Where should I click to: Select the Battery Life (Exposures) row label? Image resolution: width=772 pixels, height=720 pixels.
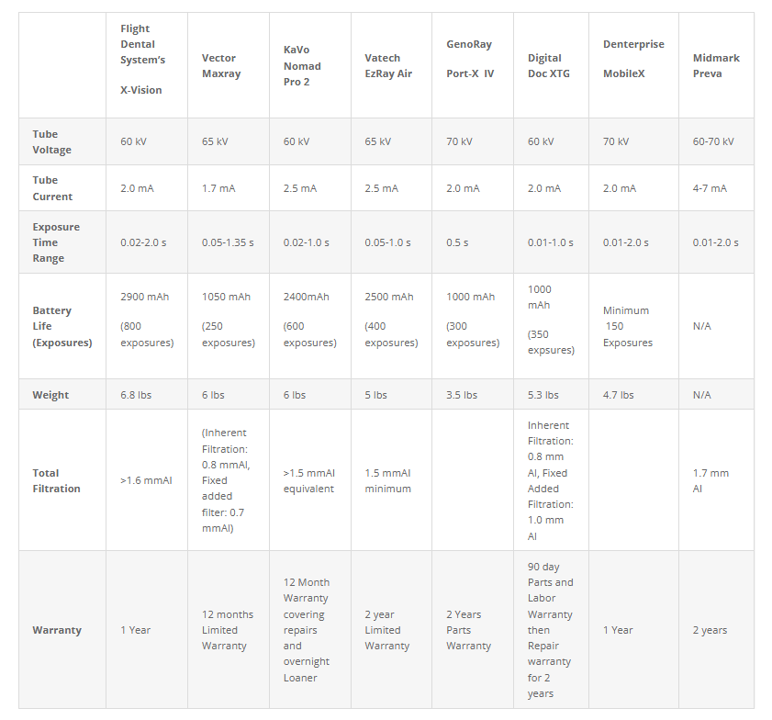(63, 326)
